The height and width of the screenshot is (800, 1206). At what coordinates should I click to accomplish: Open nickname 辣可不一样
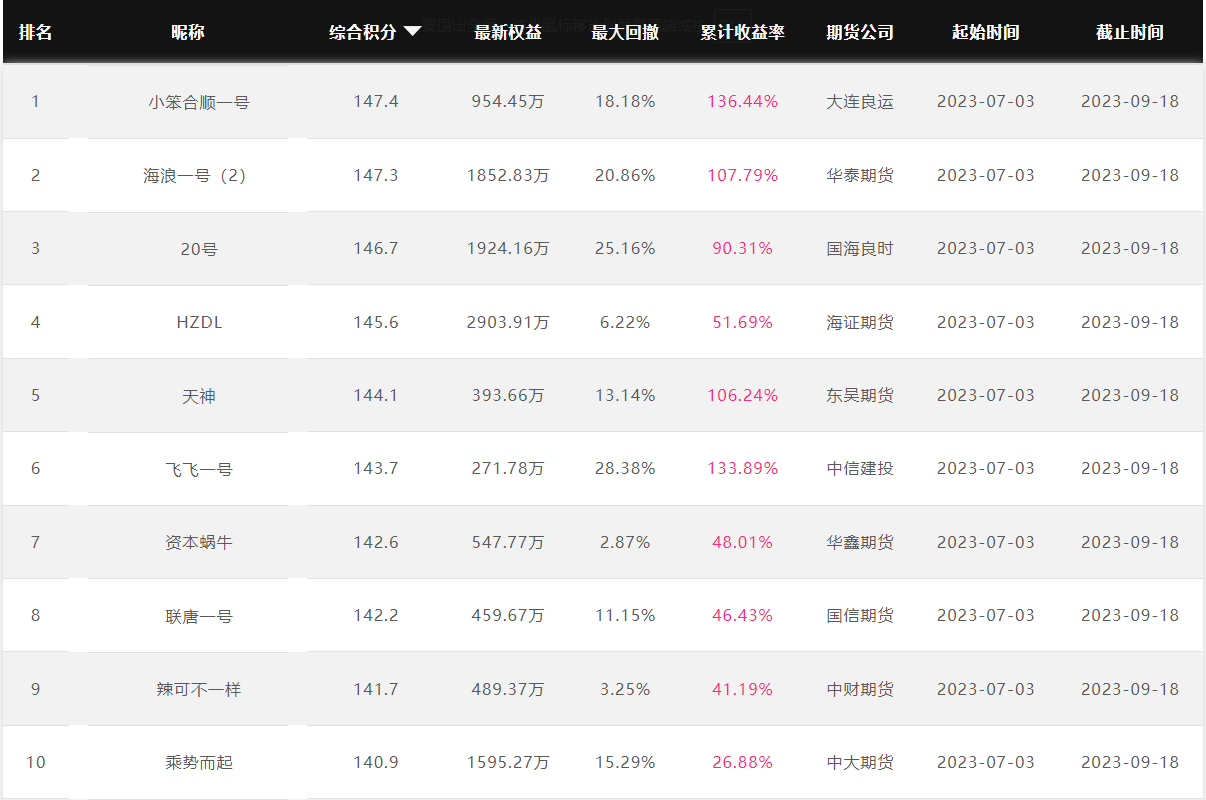pos(199,689)
